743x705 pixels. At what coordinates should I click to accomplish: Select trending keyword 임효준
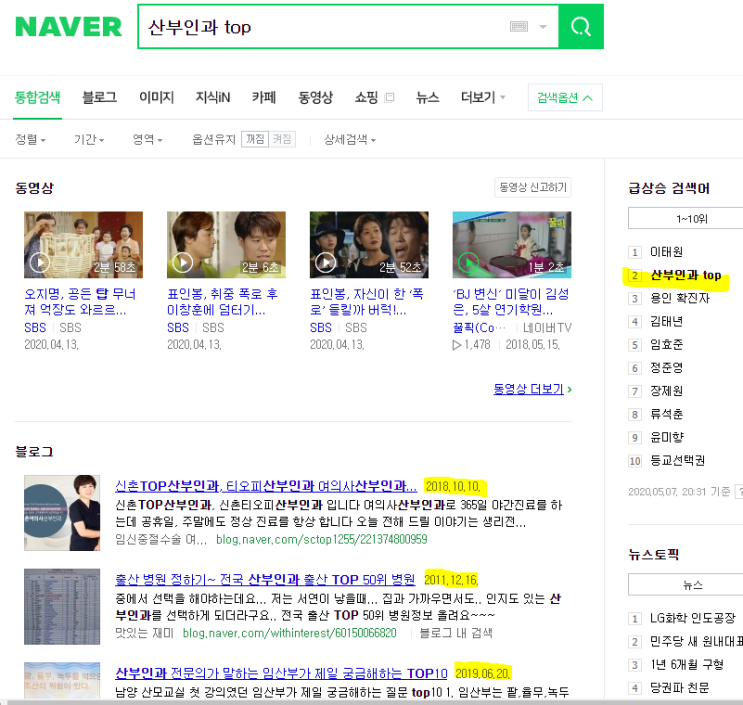point(666,345)
